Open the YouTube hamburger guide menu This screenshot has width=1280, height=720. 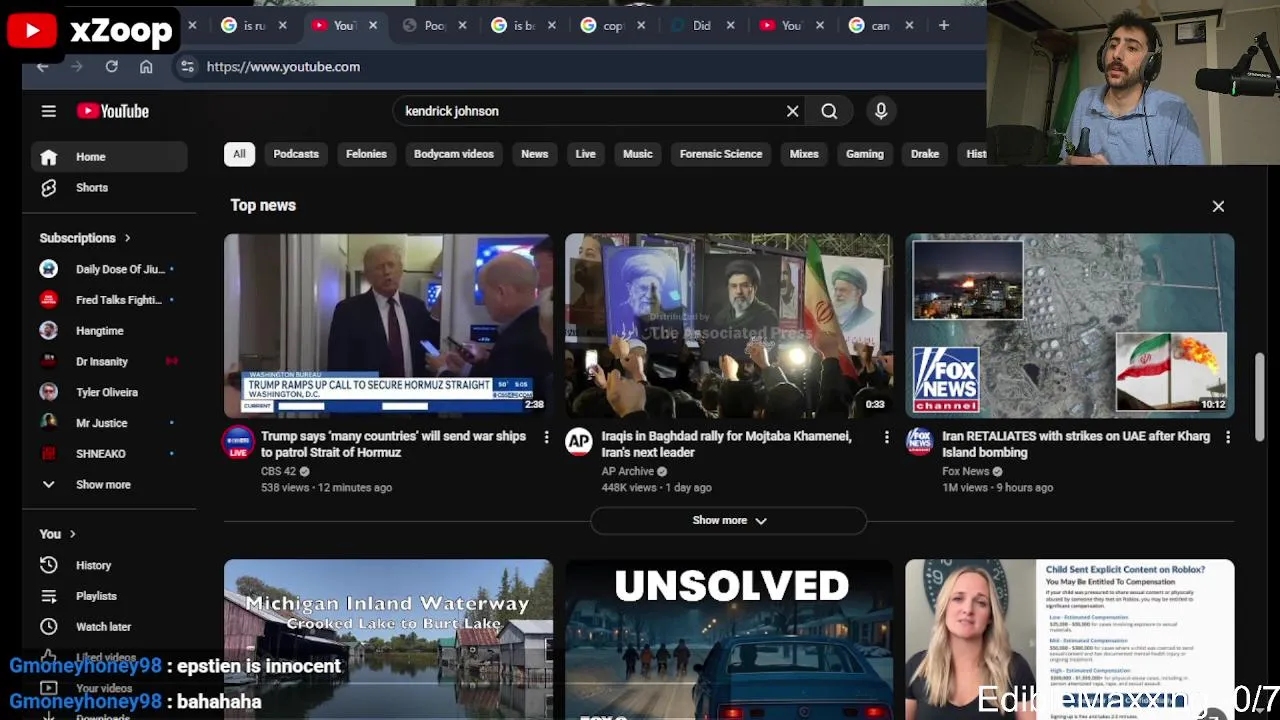click(48, 111)
